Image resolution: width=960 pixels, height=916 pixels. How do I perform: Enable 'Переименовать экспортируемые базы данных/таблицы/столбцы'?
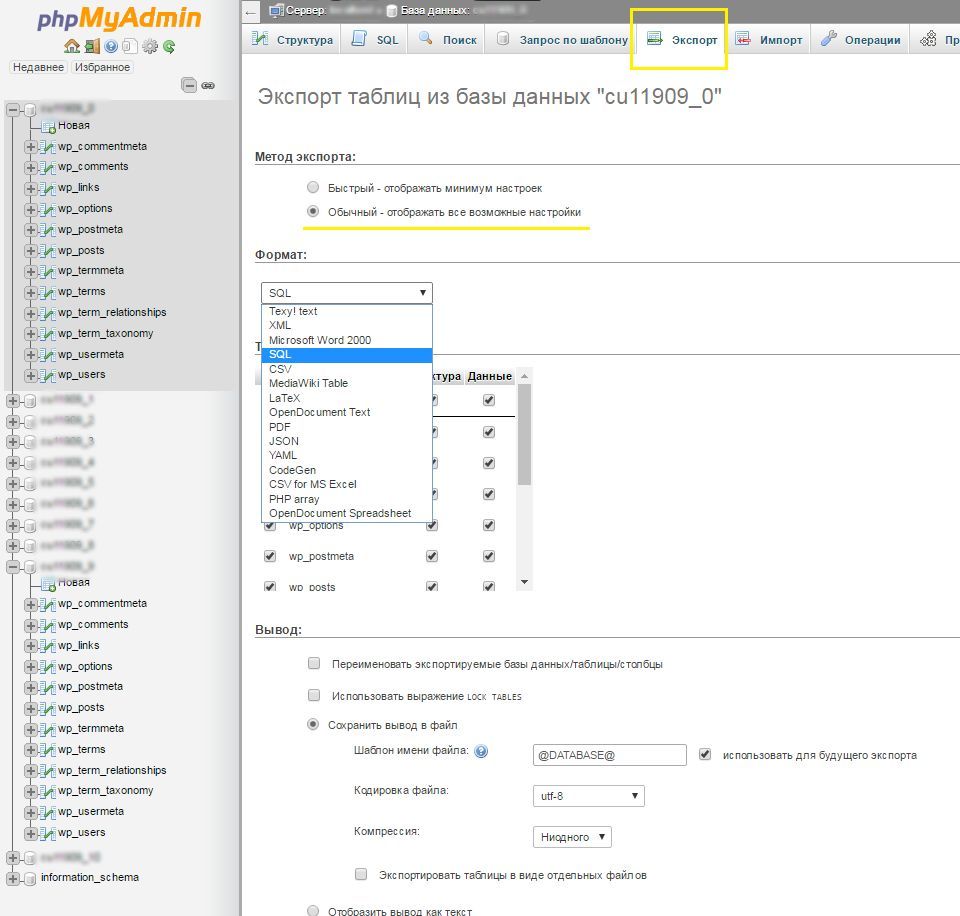coord(313,663)
